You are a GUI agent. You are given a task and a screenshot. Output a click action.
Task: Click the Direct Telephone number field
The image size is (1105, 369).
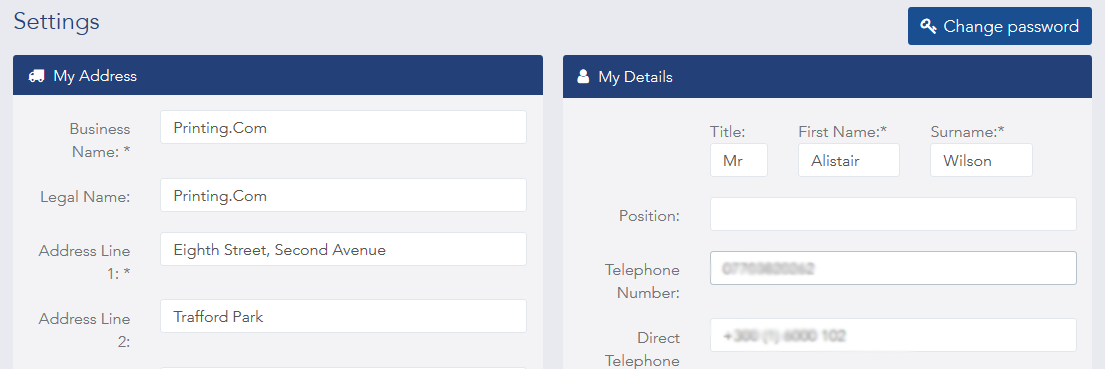[893, 335]
